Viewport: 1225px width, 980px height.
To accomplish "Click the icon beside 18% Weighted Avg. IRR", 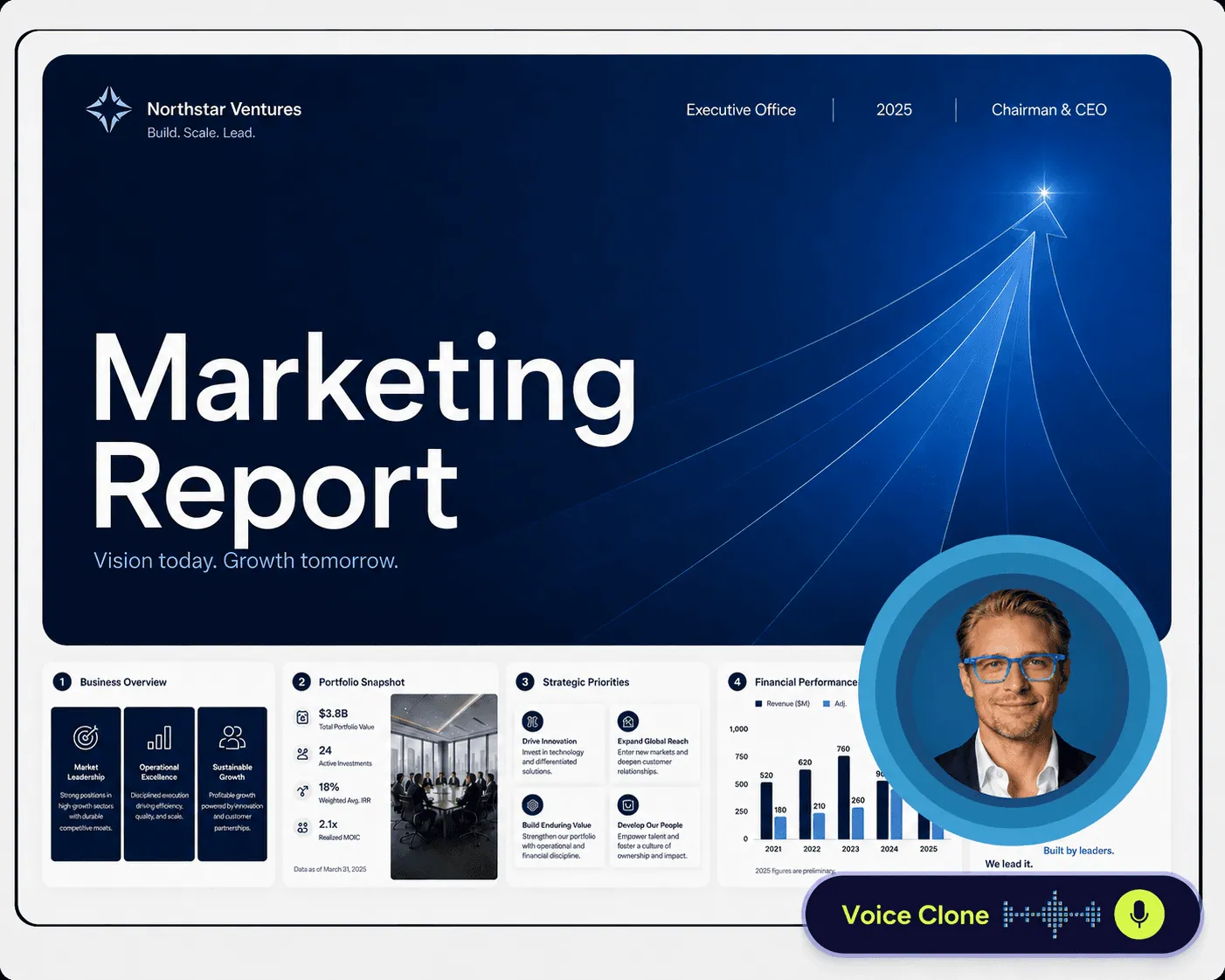I will [302, 790].
